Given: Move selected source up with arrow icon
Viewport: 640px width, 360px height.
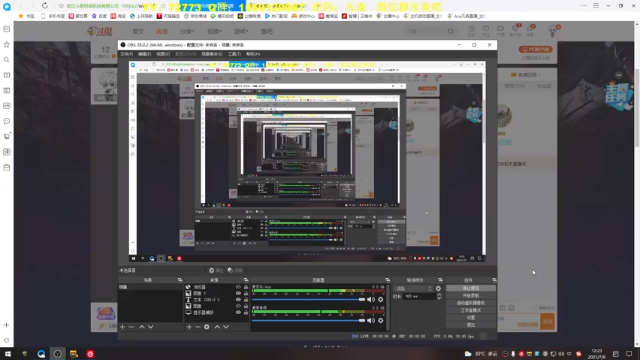Looking at the screenshot, I should [x=217, y=327].
